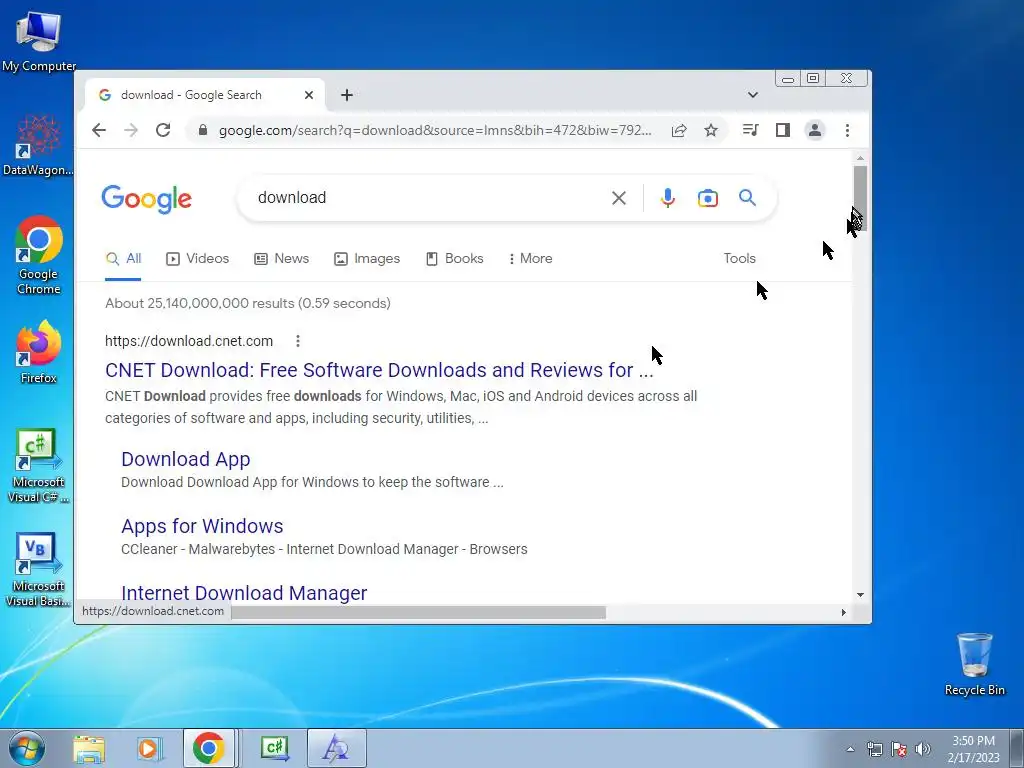The width and height of the screenshot is (1024, 768).
Task: Click the Chrome taskbar button
Action: [x=209, y=748]
